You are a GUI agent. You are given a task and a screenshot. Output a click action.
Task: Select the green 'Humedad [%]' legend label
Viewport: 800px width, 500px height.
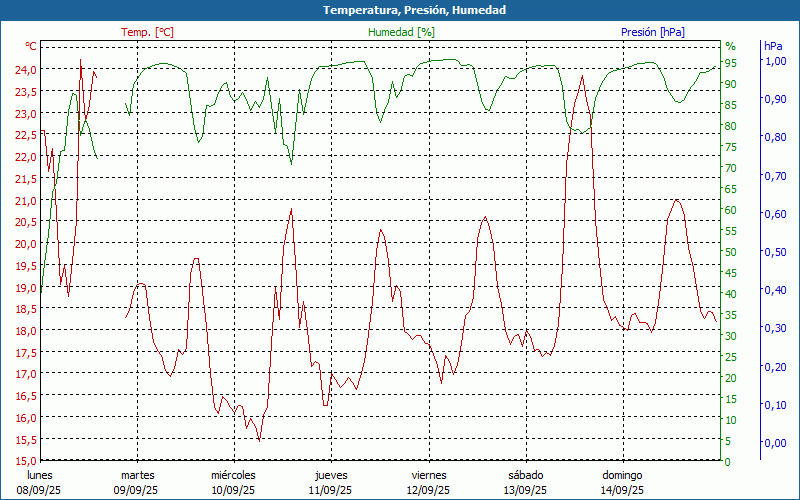pos(402,32)
